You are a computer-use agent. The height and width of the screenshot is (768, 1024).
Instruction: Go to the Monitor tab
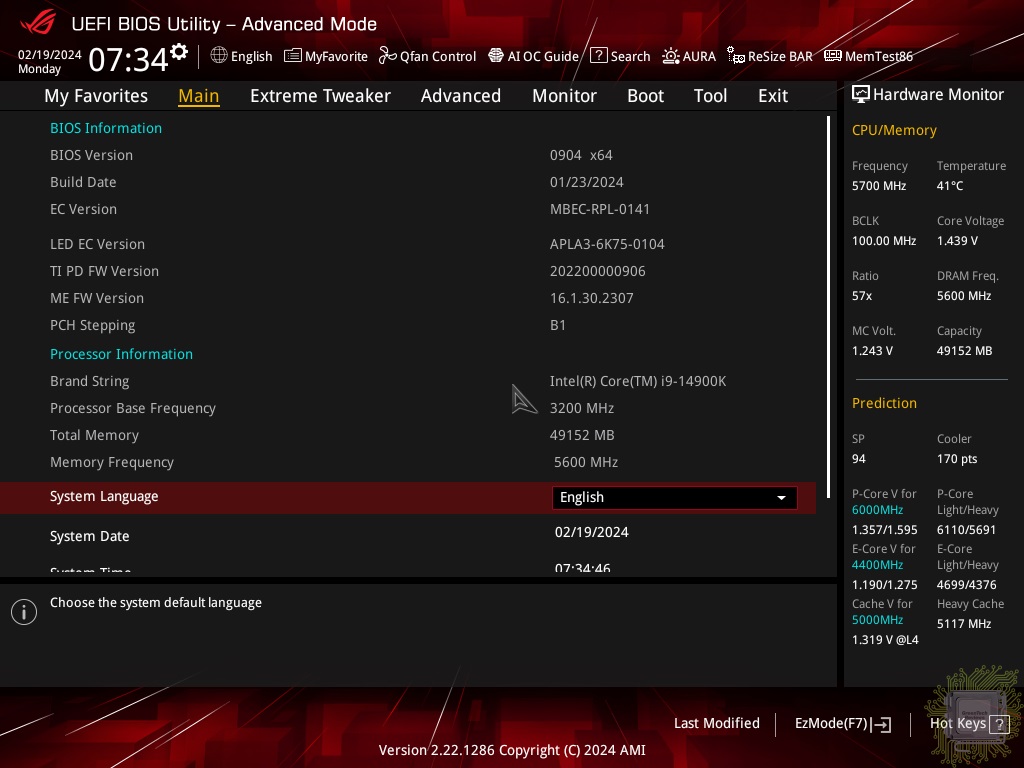564,96
